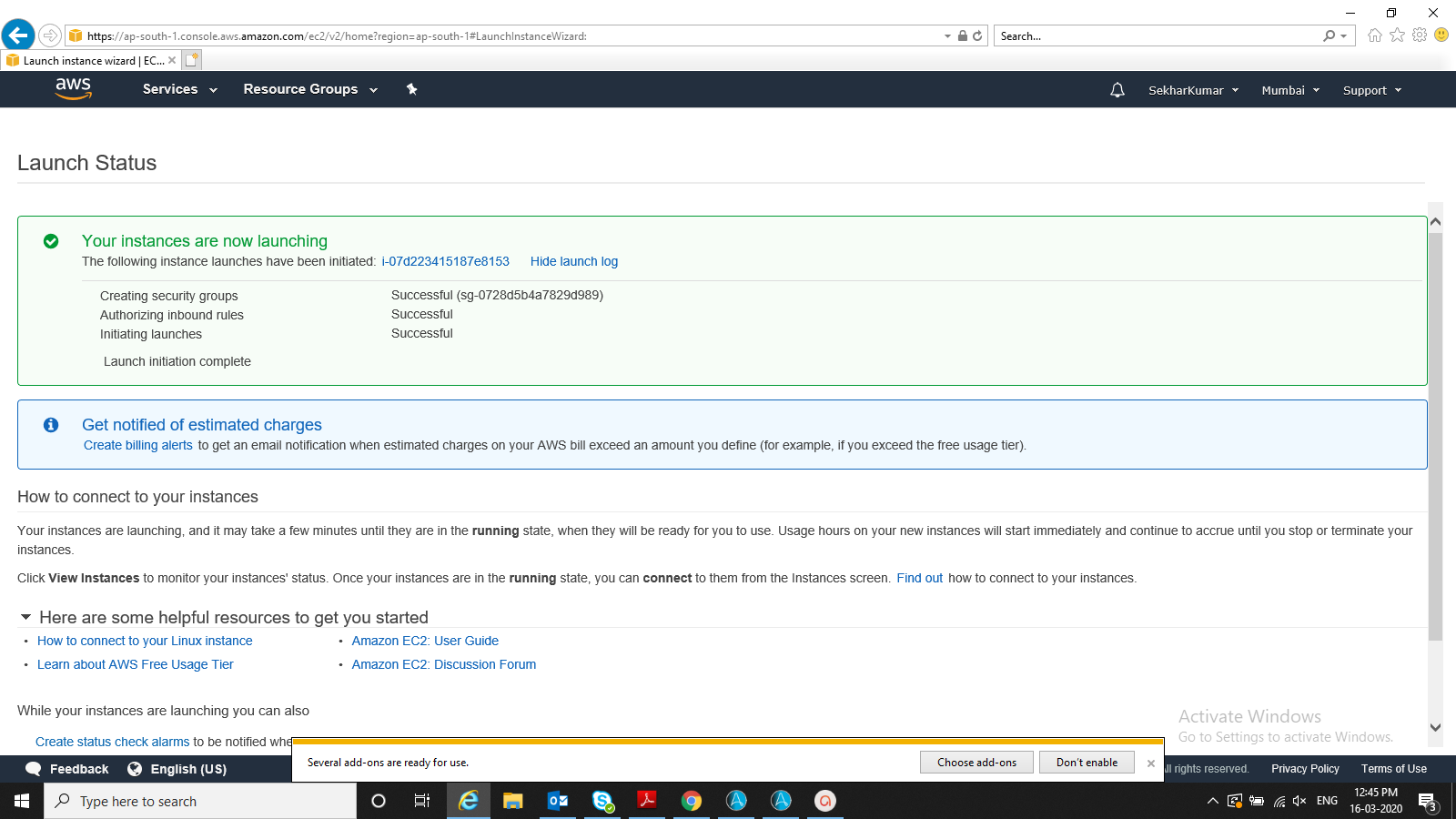The height and width of the screenshot is (819, 1456).
Task: Click the volume muted icon in system tray
Action: click(x=1299, y=801)
